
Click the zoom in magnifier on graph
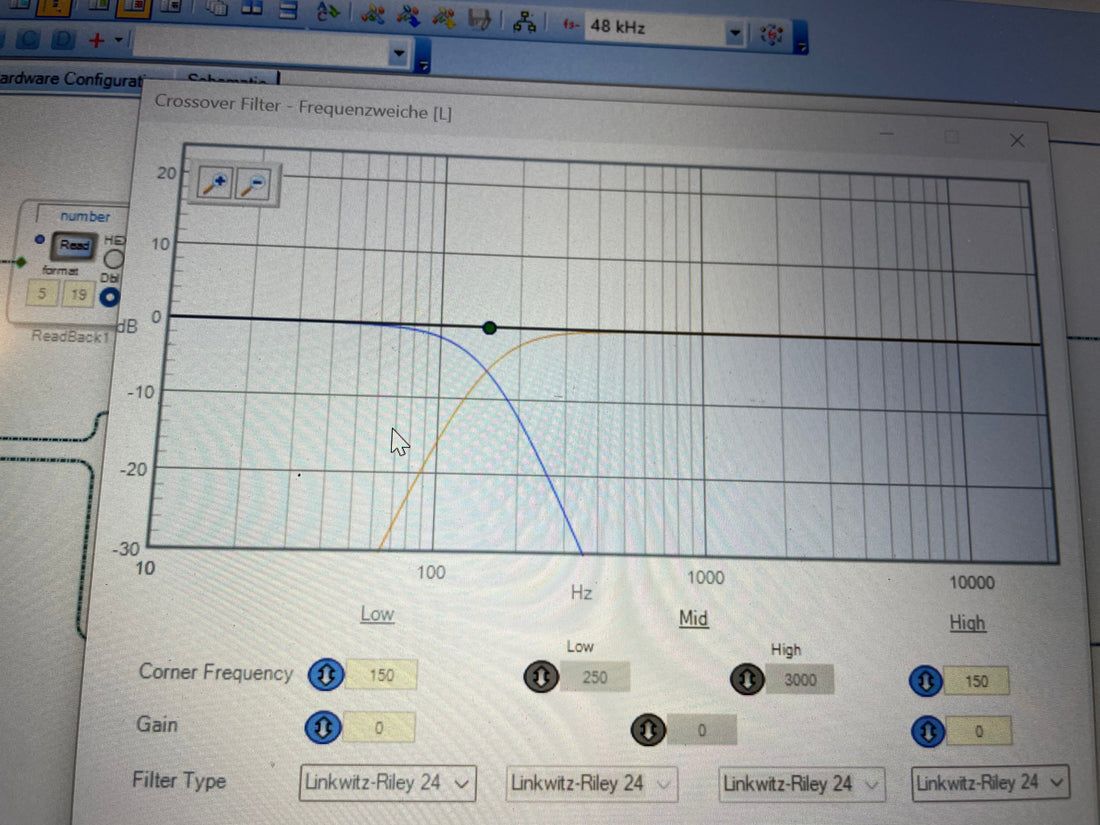pyautogui.click(x=216, y=183)
